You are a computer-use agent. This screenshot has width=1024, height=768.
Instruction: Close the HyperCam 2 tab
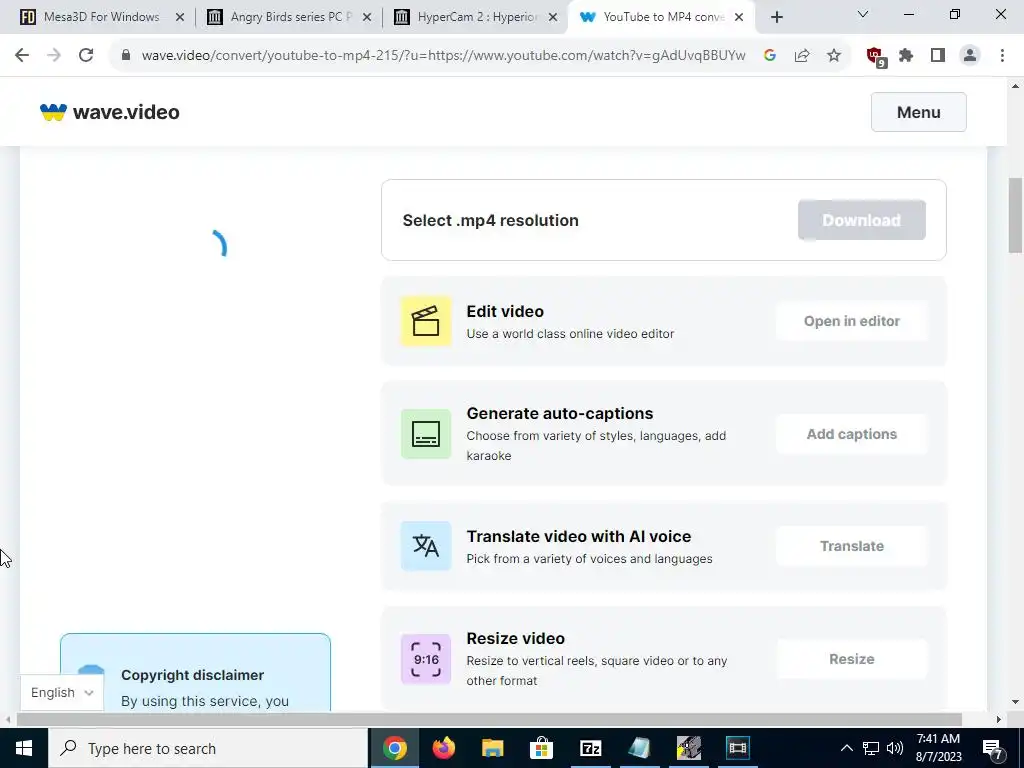pyautogui.click(x=553, y=17)
